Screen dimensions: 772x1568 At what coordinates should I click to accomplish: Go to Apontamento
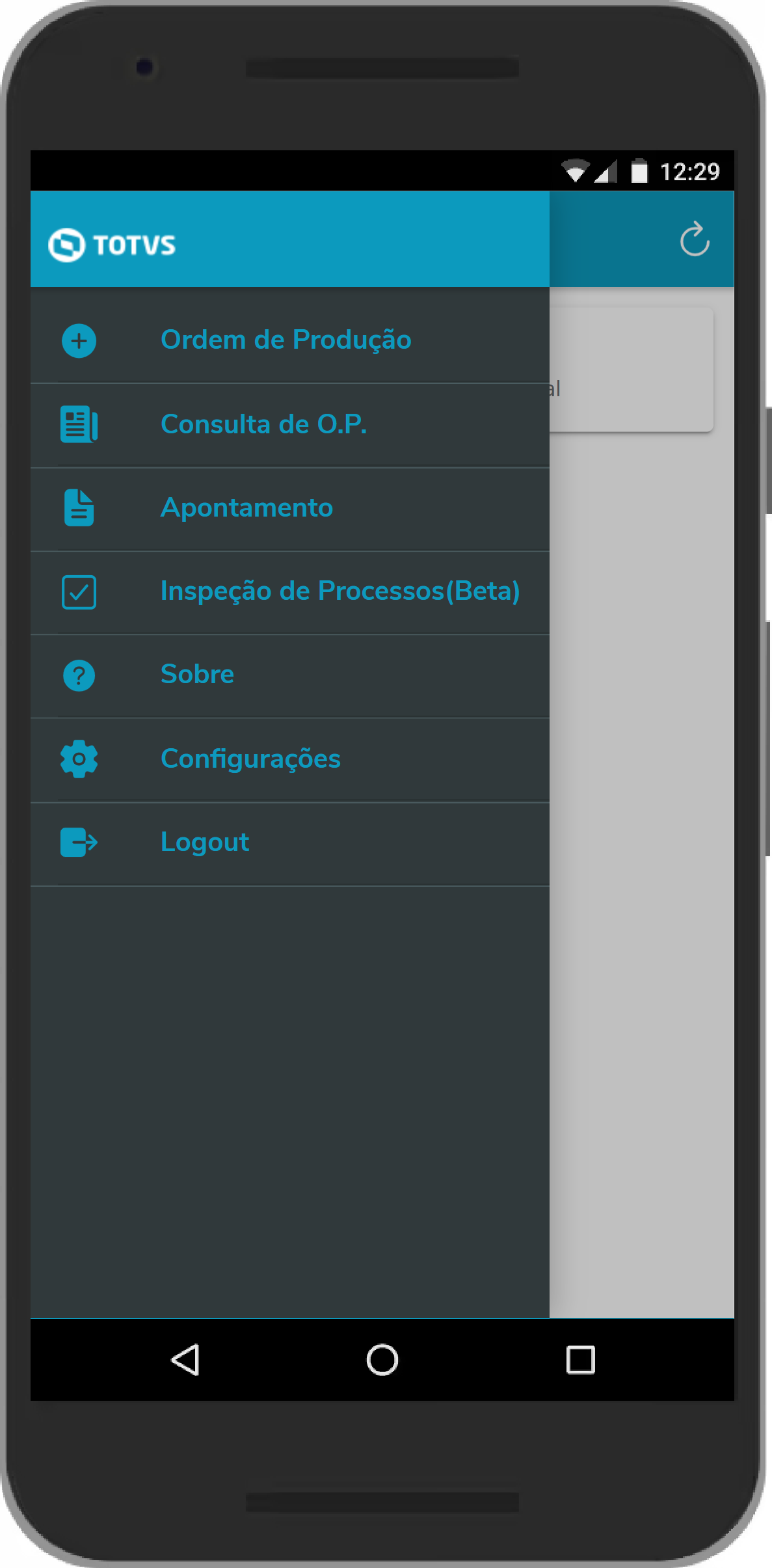click(x=246, y=507)
